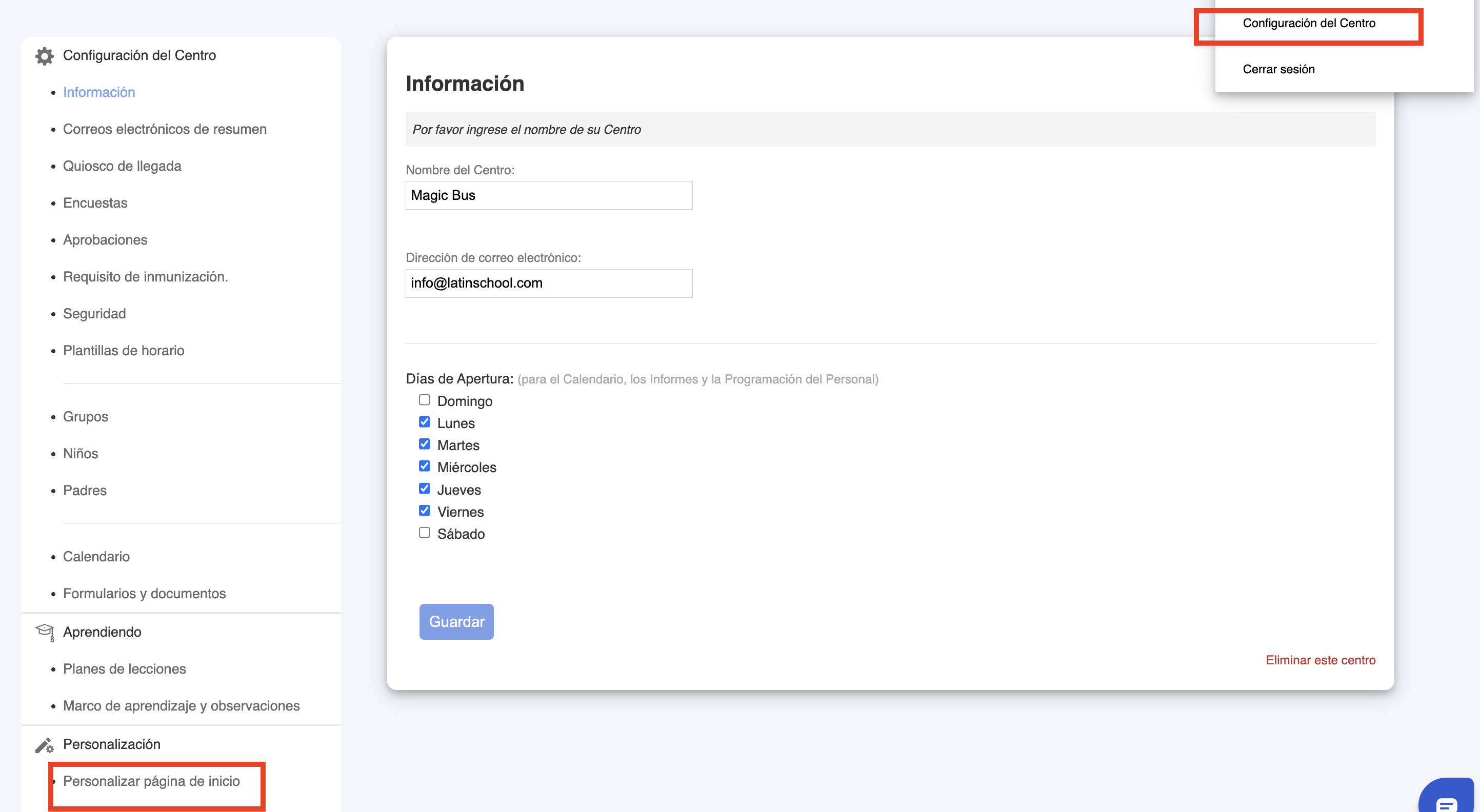Image resolution: width=1480 pixels, height=812 pixels.
Task: Open Personalizar página de inicio
Action: (151, 781)
